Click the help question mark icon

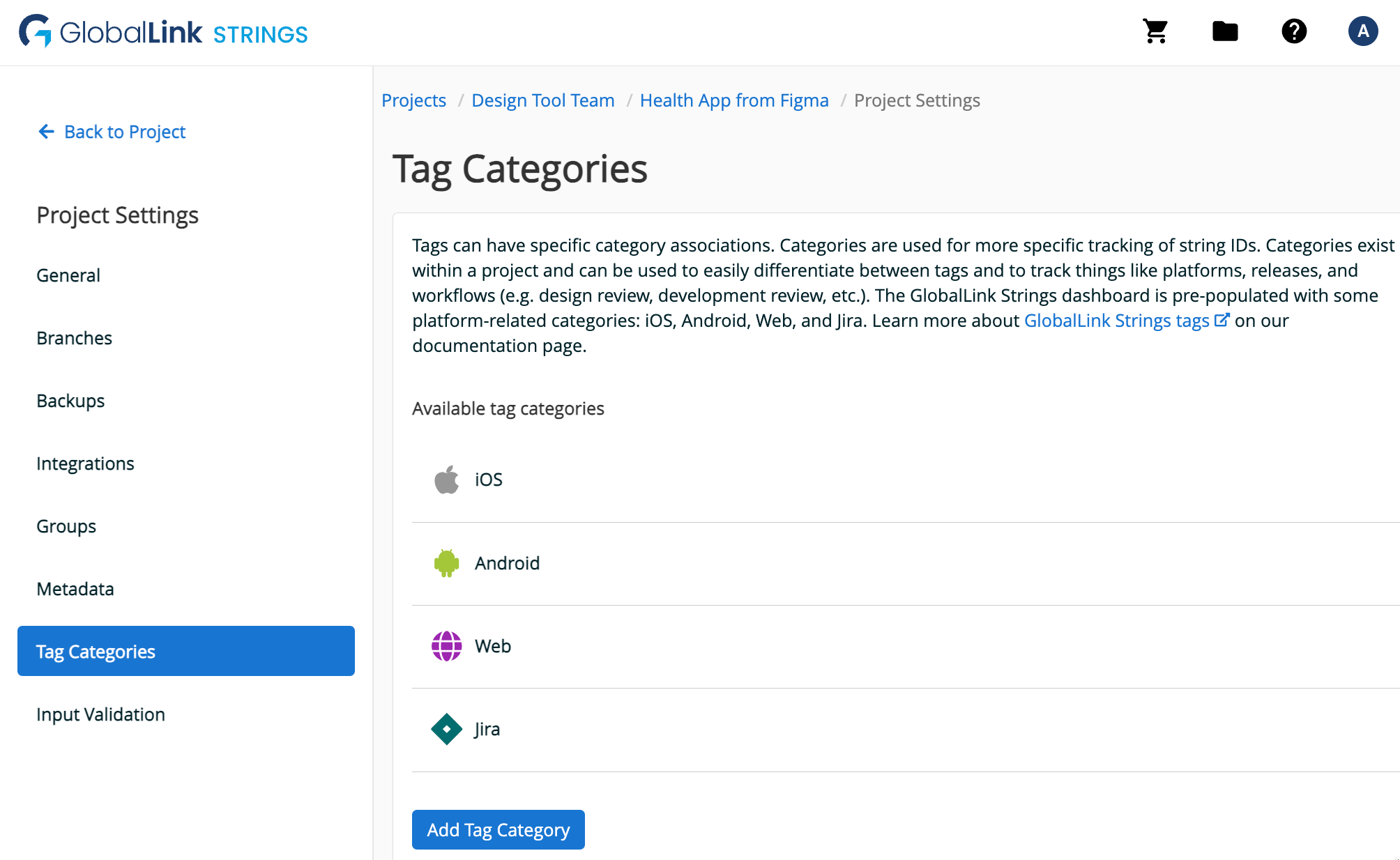pos(1294,31)
